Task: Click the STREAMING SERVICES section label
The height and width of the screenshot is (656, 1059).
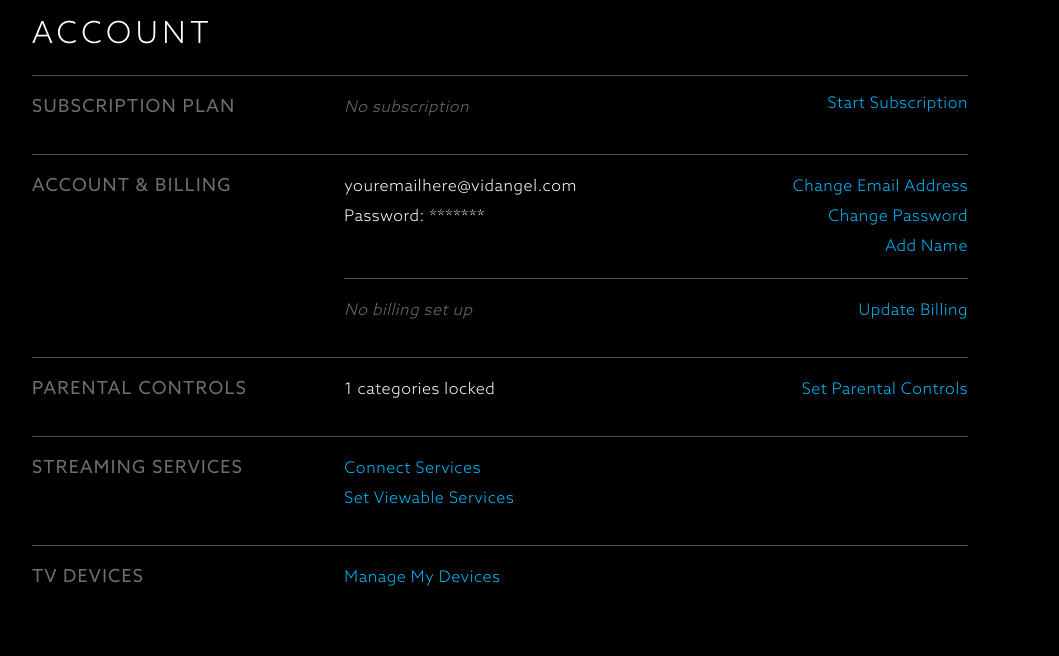Action: point(137,467)
